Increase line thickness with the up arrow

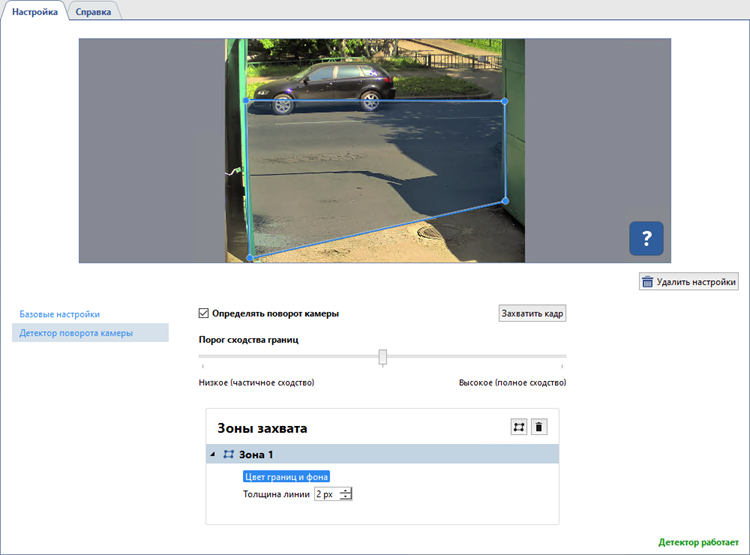pyautogui.click(x=346, y=490)
